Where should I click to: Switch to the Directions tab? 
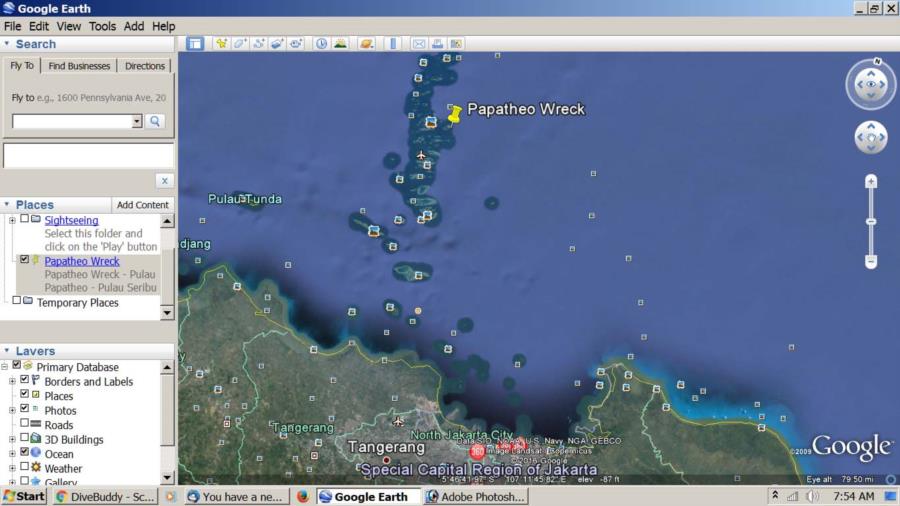(x=145, y=66)
